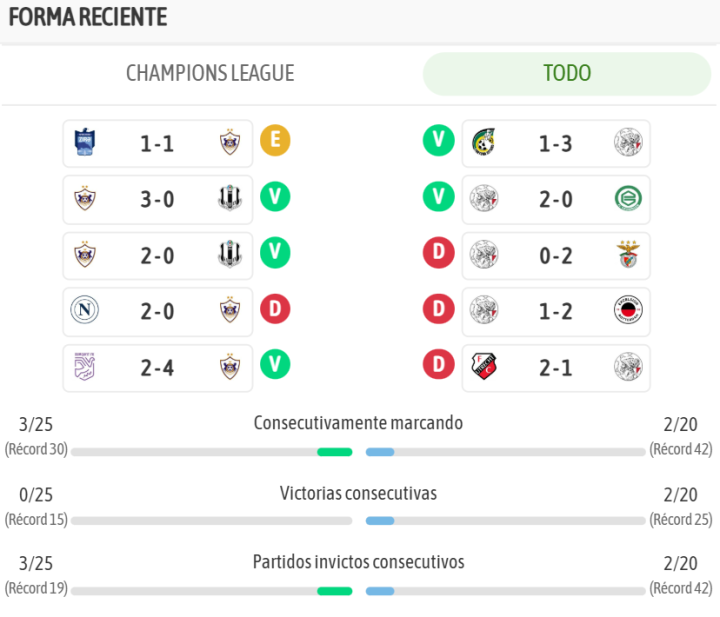Image resolution: width=720 pixels, height=617 pixels.
Task: Click the Groningen crest in 2-0 match
Action: 628,199
